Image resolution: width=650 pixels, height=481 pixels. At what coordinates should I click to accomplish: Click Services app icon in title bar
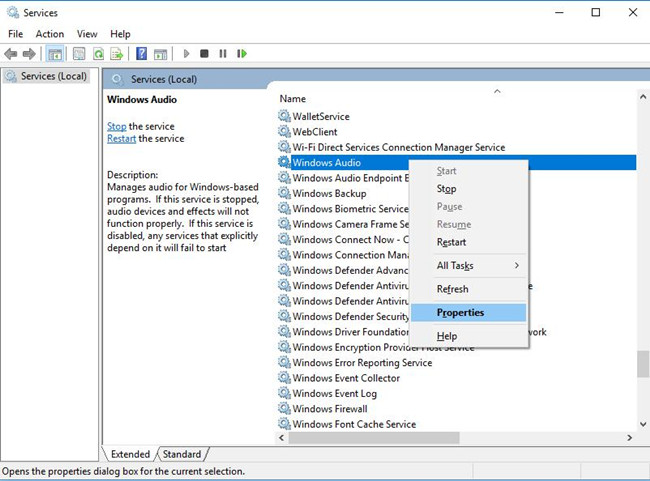(x=13, y=12)
